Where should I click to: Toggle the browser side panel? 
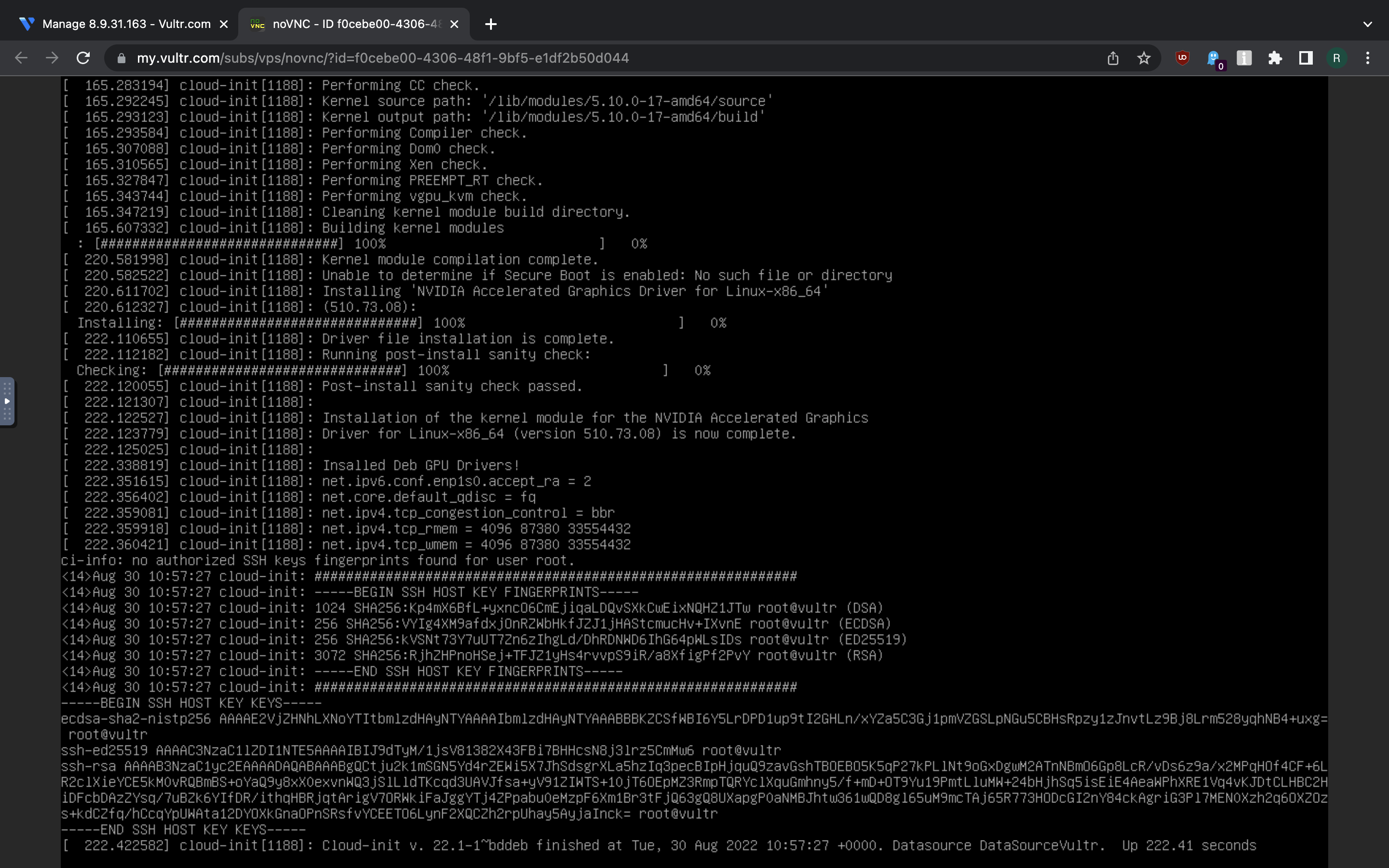1306,58
